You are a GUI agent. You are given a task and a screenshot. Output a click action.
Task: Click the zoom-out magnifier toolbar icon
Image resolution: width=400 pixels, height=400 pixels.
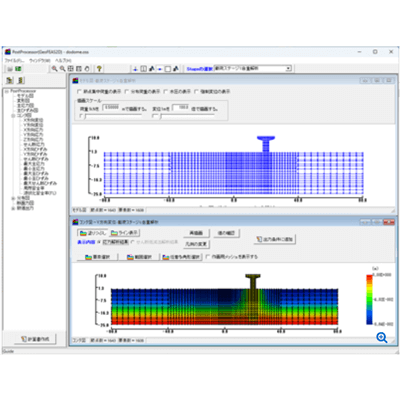coord(62,69)
